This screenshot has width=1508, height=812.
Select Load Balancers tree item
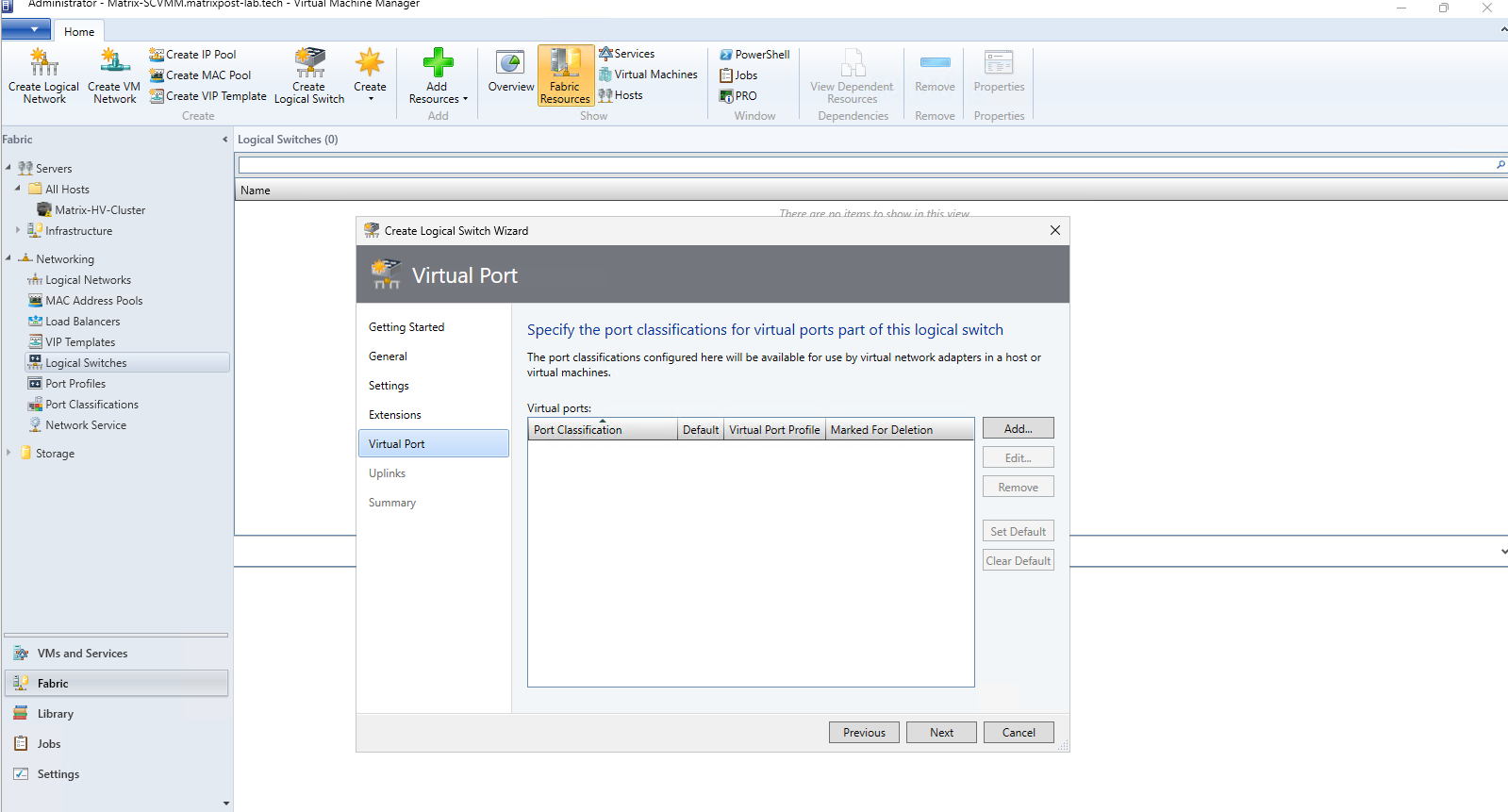tap(74, 322)
